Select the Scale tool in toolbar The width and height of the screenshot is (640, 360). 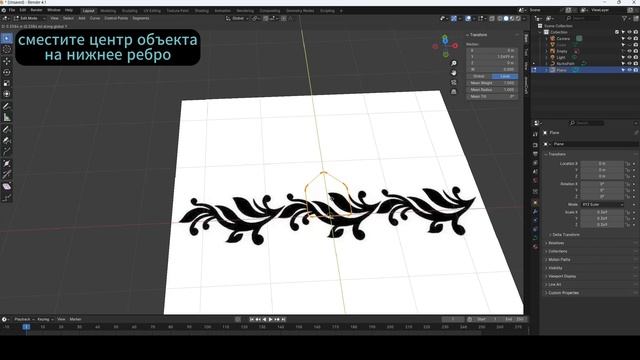pos(7,83)
